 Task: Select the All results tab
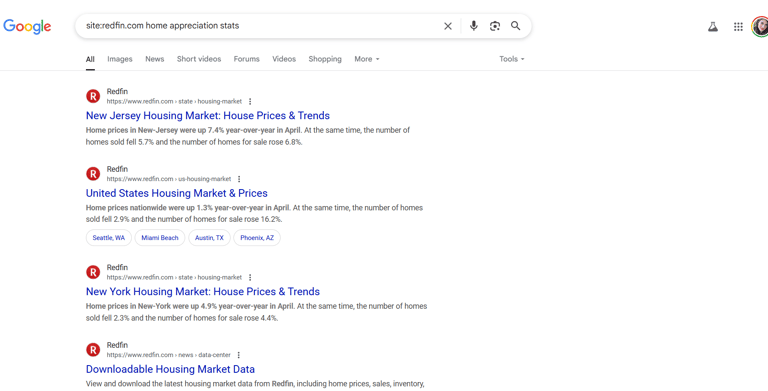(90, 59)
